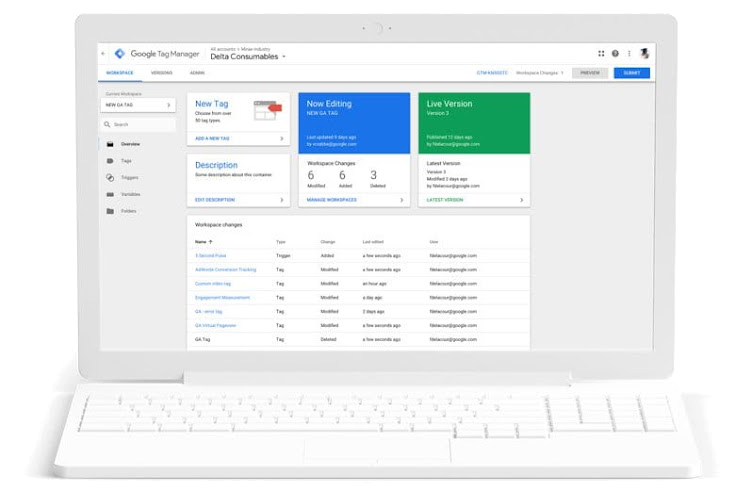Image resolution: width=750 pixels, height=490 pixels.
Task: Click Workspace Changes count in the header
Action: 540,73
